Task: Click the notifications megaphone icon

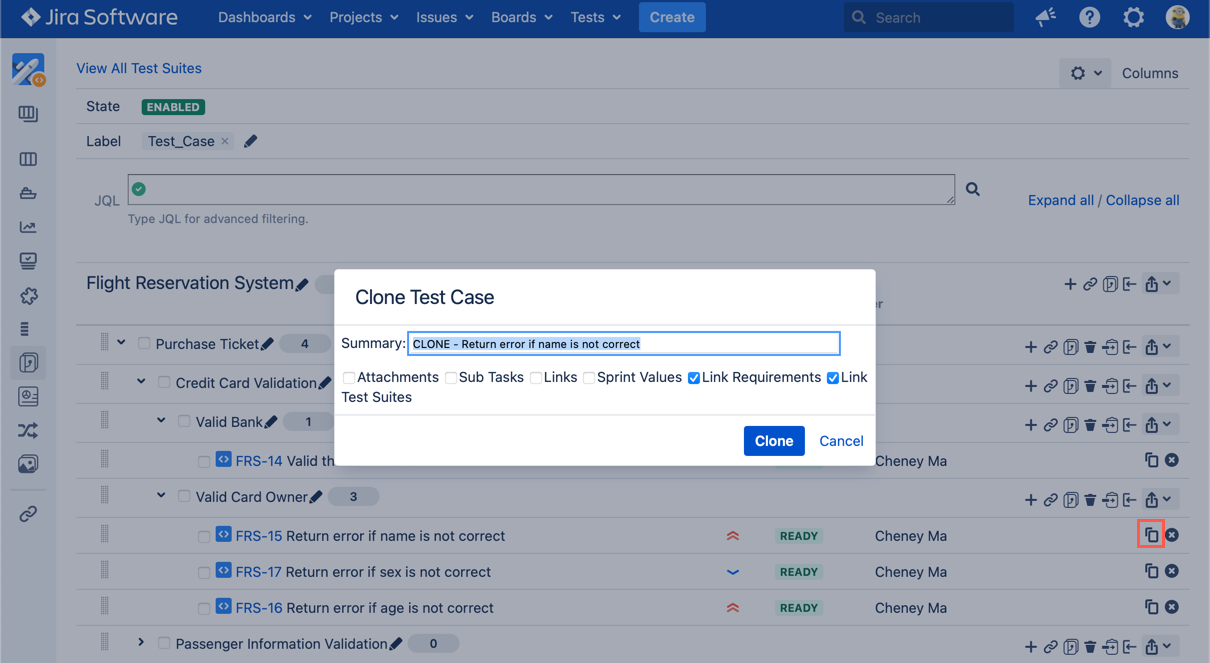Action: point(1046,17)
